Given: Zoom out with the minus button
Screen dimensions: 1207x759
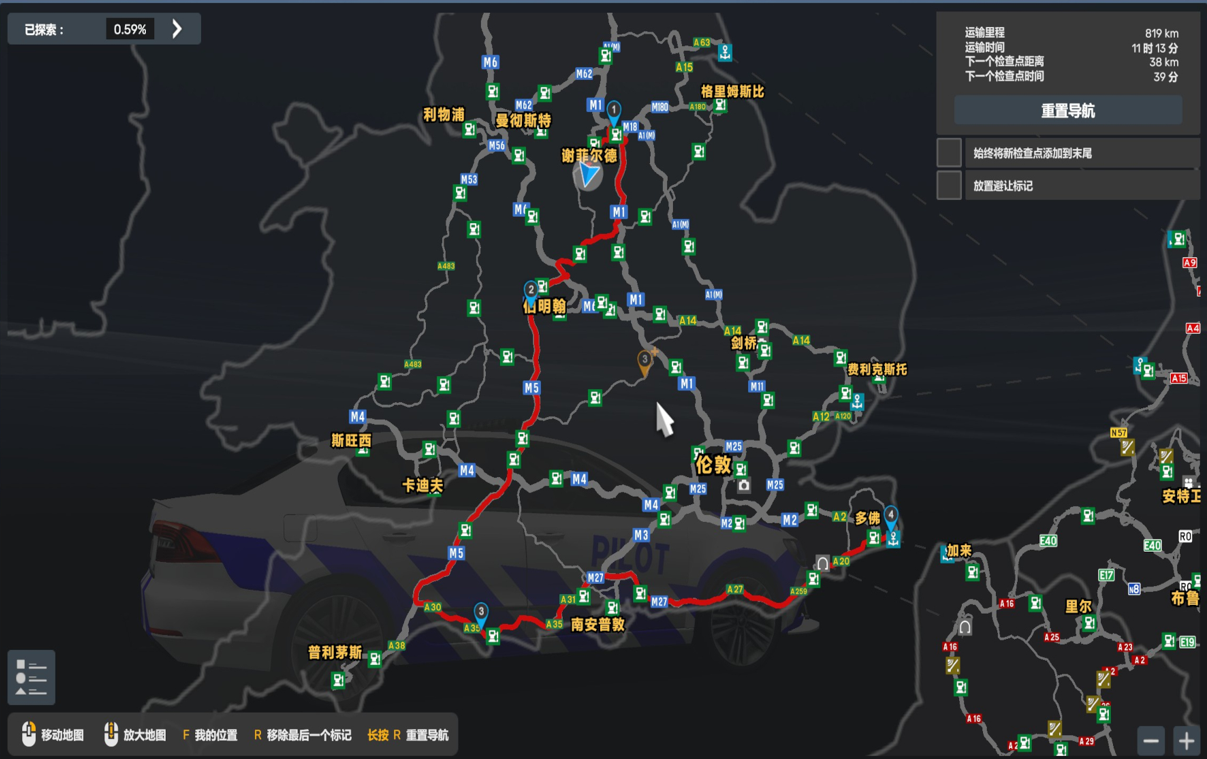Looking at the screenshot, I should pyautogui.click(x=1151, y=740).
